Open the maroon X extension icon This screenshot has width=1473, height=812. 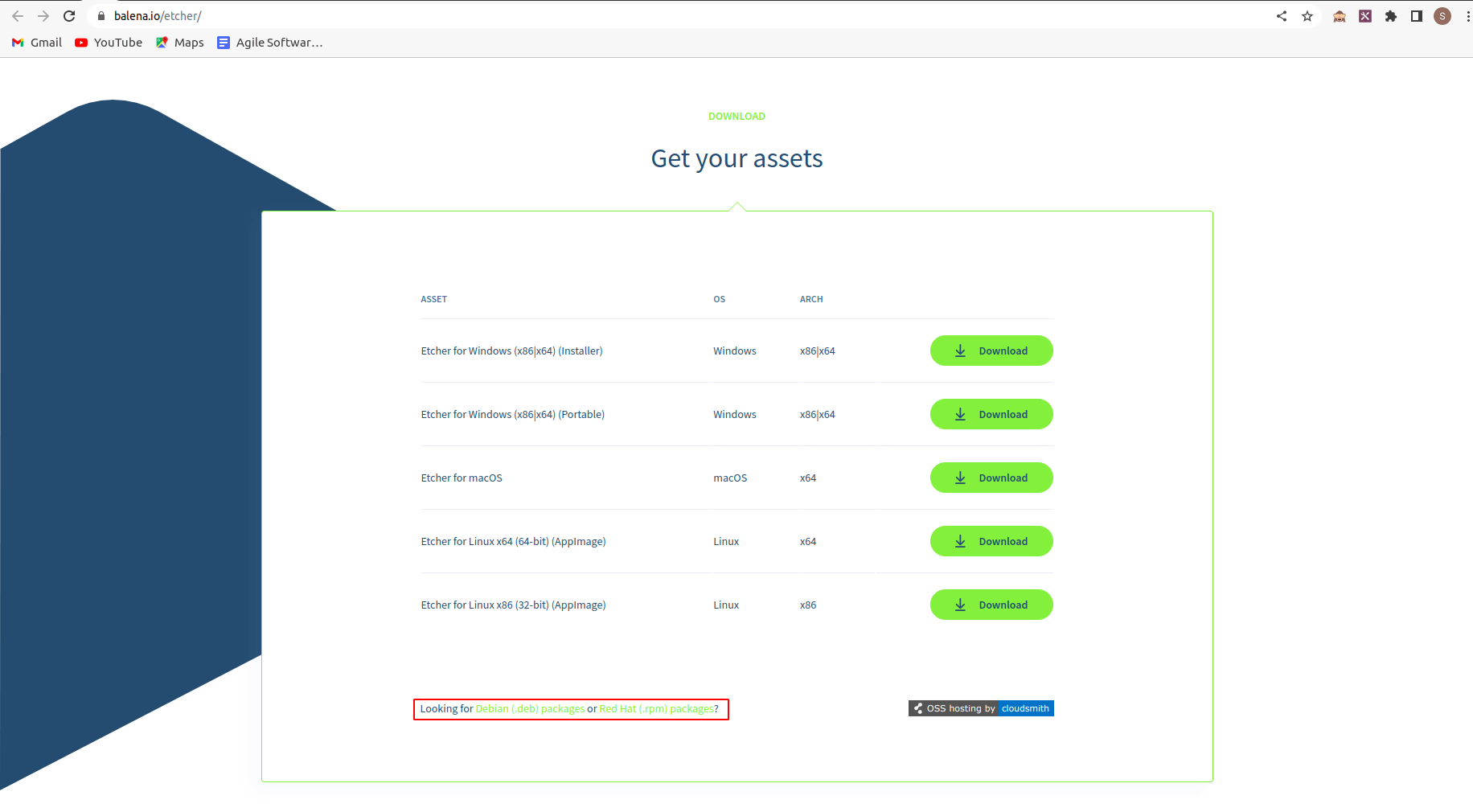click(1365, 16)
